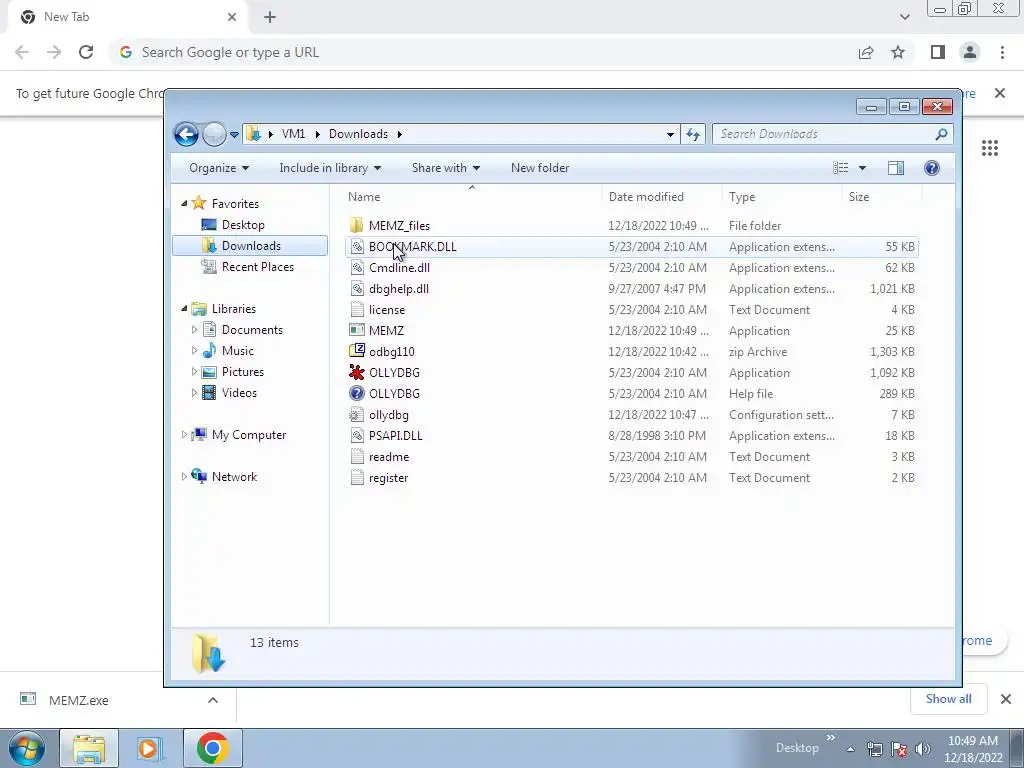Click VM1 in the address breadcrumb
The height and width of the screenshot is (768, 1024).
tap(293, 134)
